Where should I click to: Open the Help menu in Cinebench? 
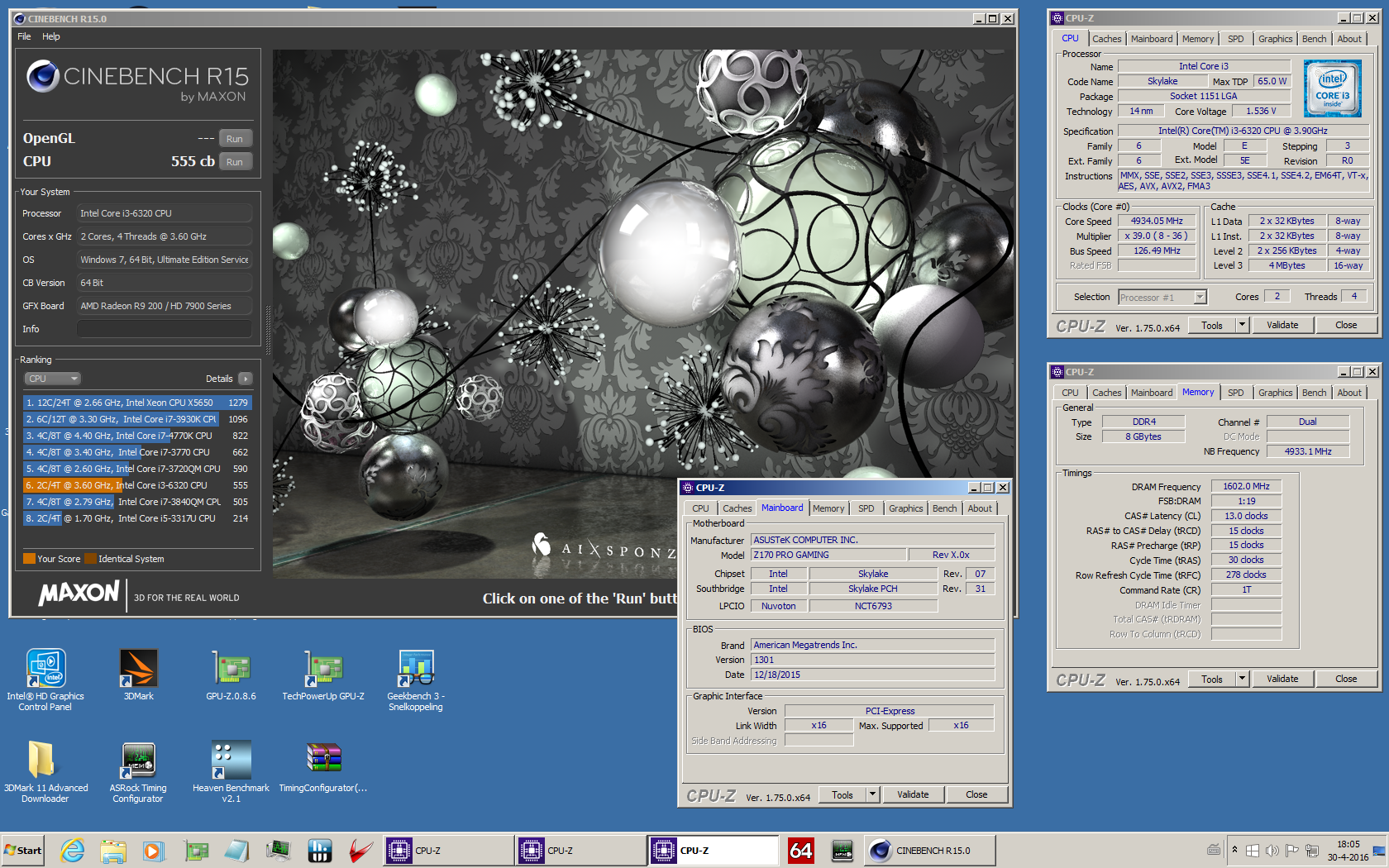coord(51,36)
